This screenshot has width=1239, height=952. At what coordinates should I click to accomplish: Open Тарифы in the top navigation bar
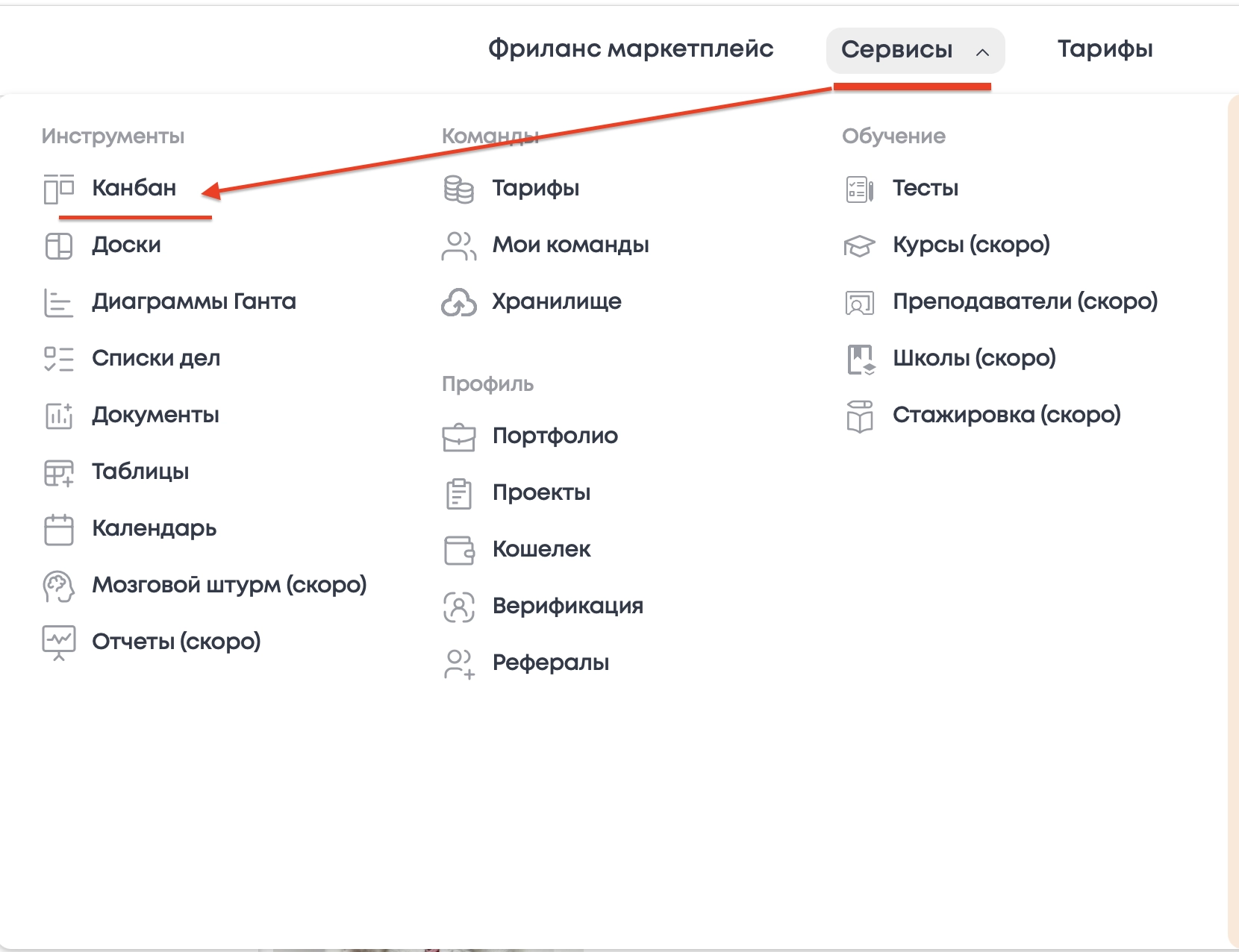[x=1105, y=49]
